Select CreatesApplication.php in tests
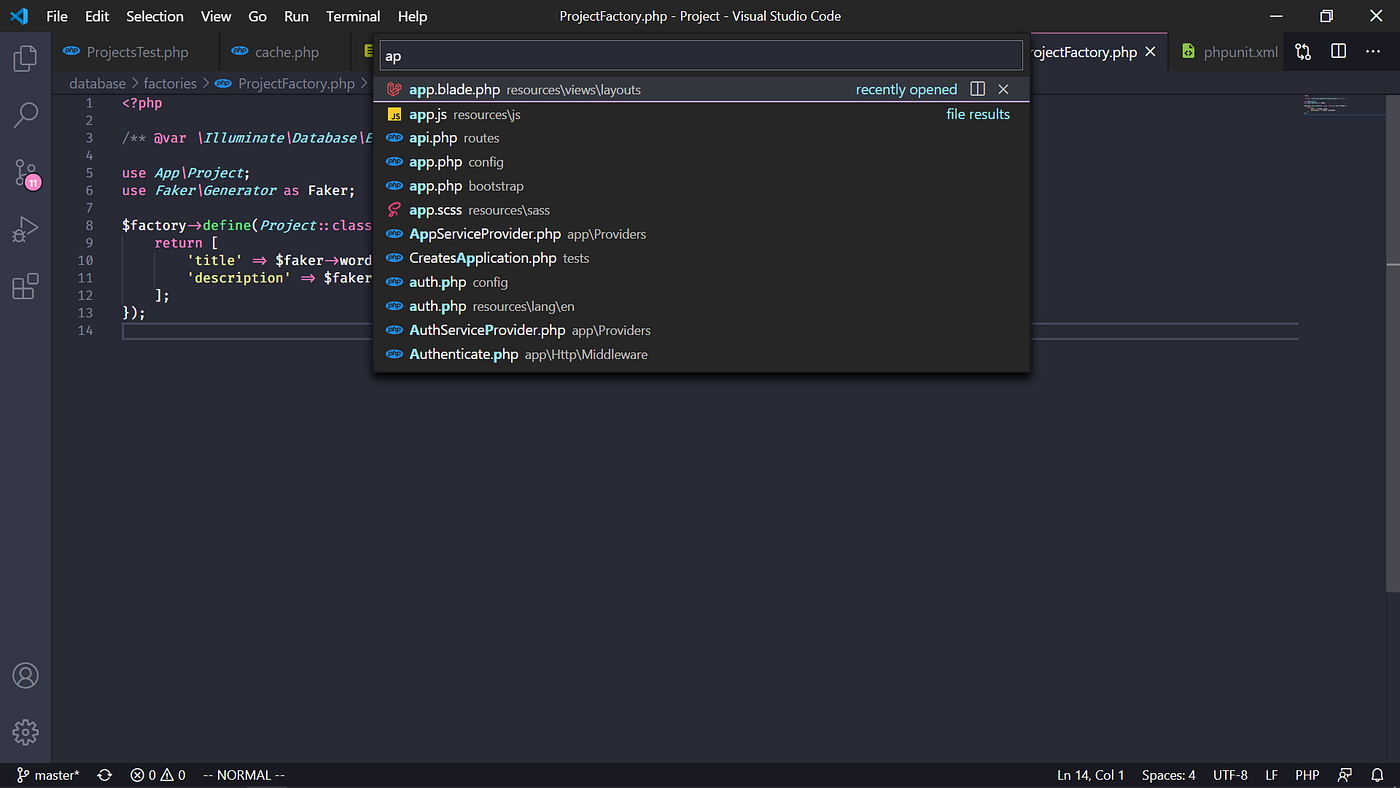This screenshot has height=788, width=1400. [x=701, y=258]
